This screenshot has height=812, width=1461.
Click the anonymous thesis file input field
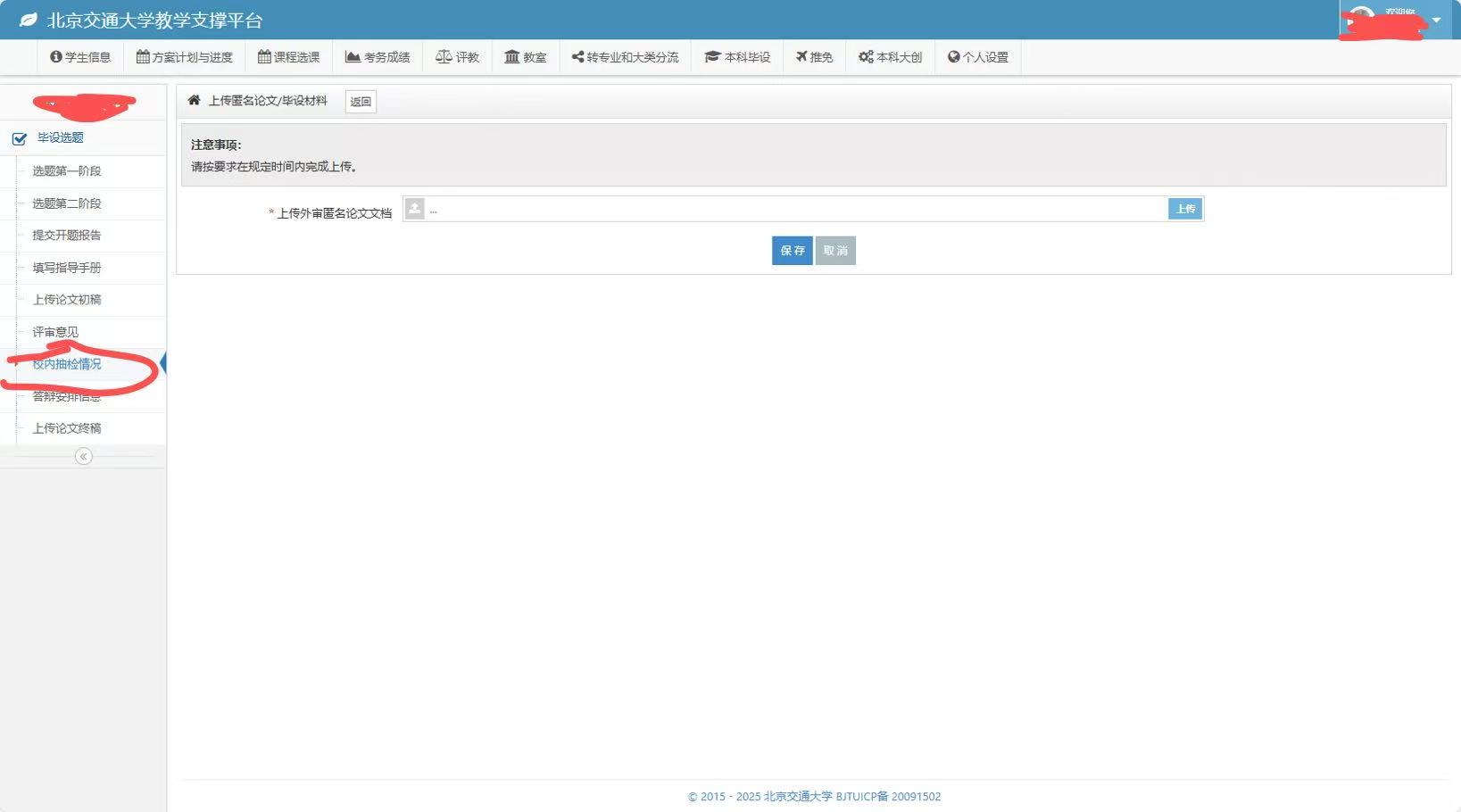point(794,210)
